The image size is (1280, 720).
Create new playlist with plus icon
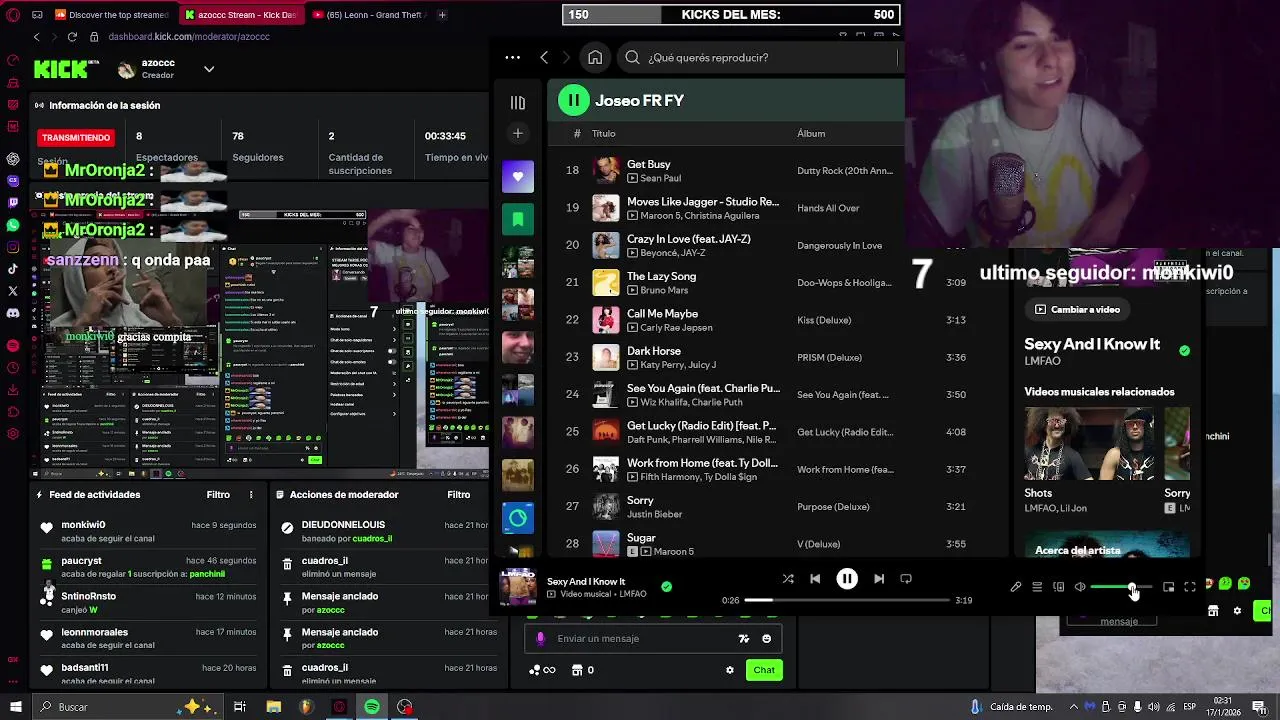pyautogui.click(x=518, y=133)
